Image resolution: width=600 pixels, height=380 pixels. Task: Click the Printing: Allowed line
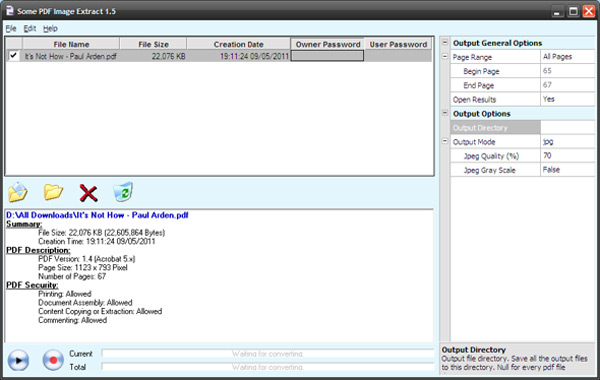pos(65,294)
